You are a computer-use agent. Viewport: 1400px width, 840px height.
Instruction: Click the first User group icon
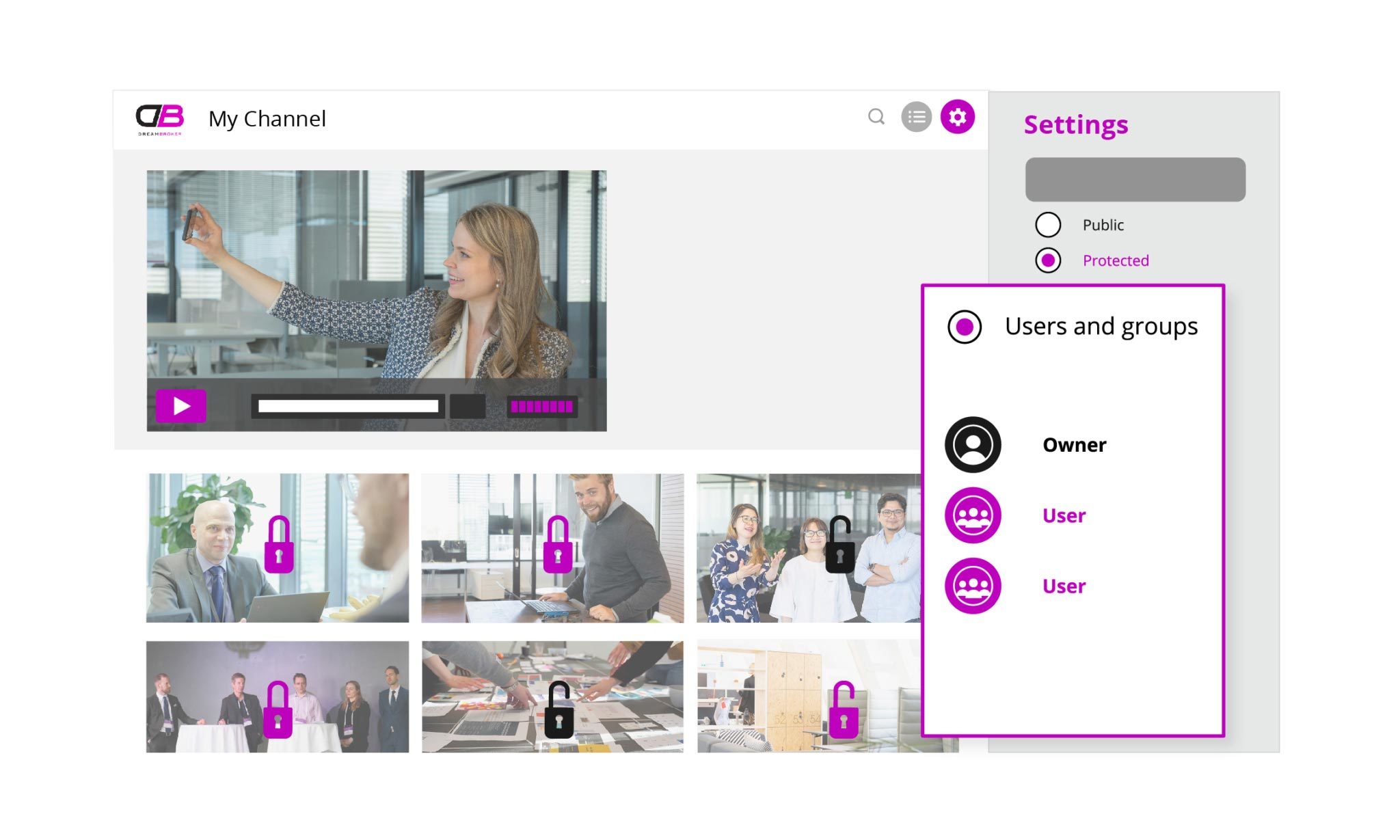(x=972, y=514)
